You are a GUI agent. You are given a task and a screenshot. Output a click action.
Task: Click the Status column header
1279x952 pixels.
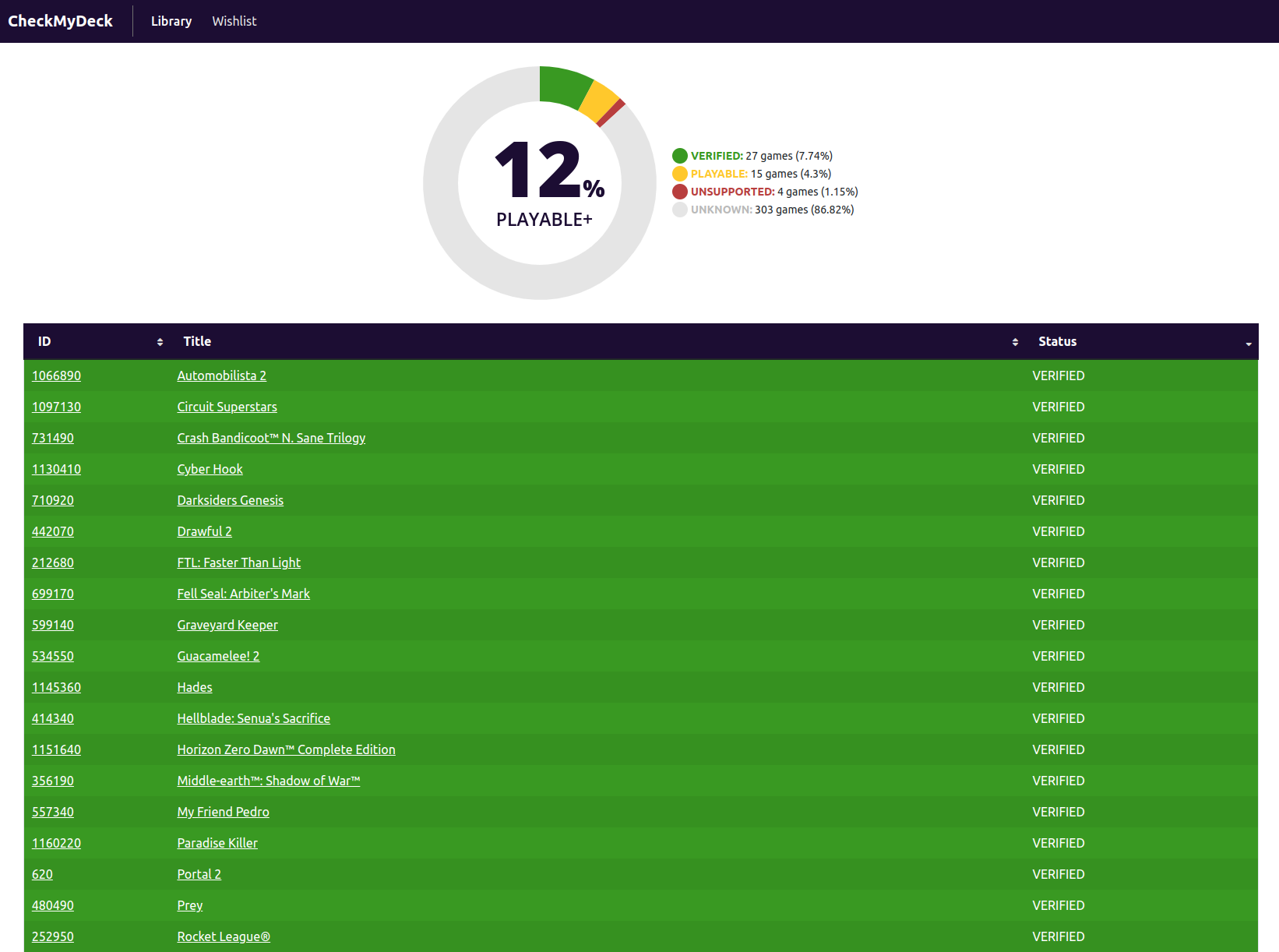click(1141, 341)
